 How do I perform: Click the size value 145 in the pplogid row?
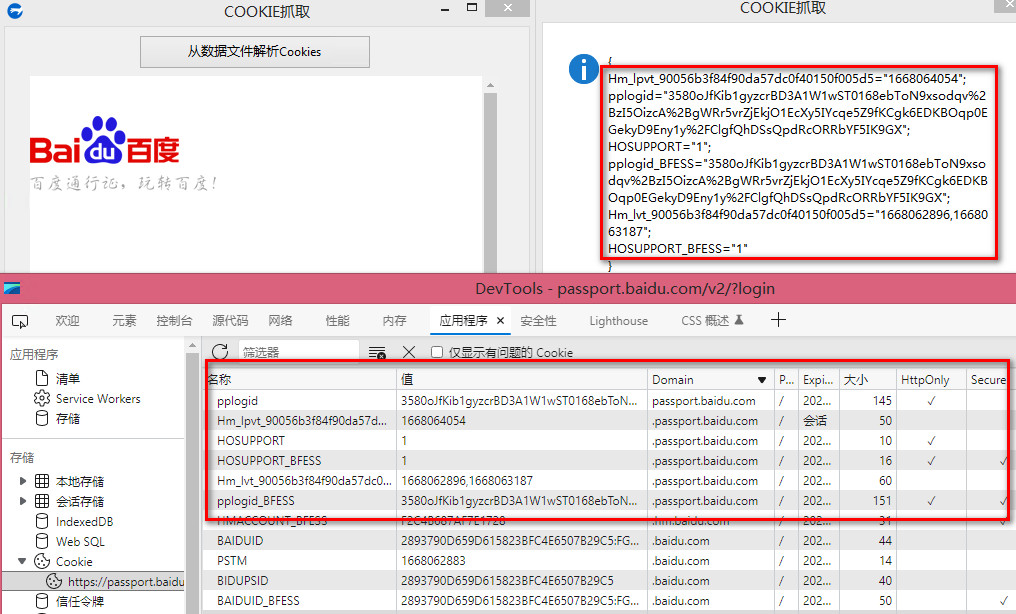point(882,401)
